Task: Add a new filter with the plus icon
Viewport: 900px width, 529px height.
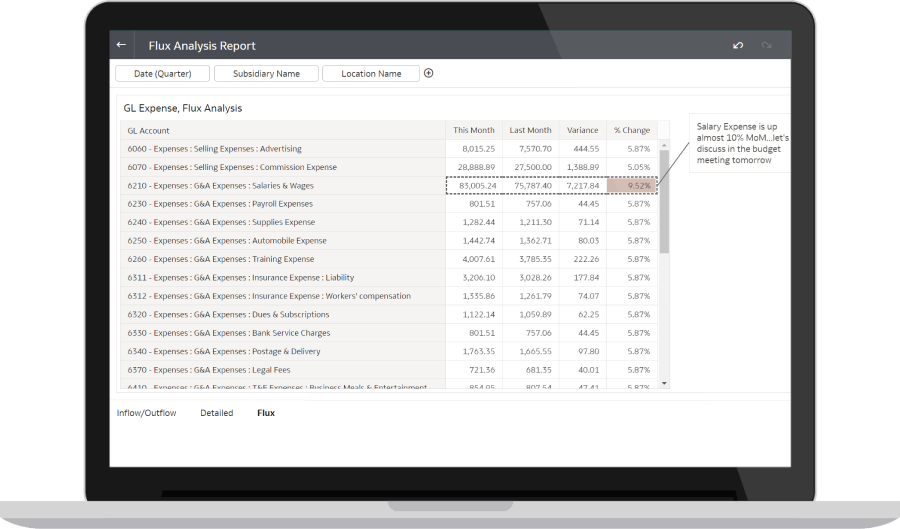Action: click(429, 73)
